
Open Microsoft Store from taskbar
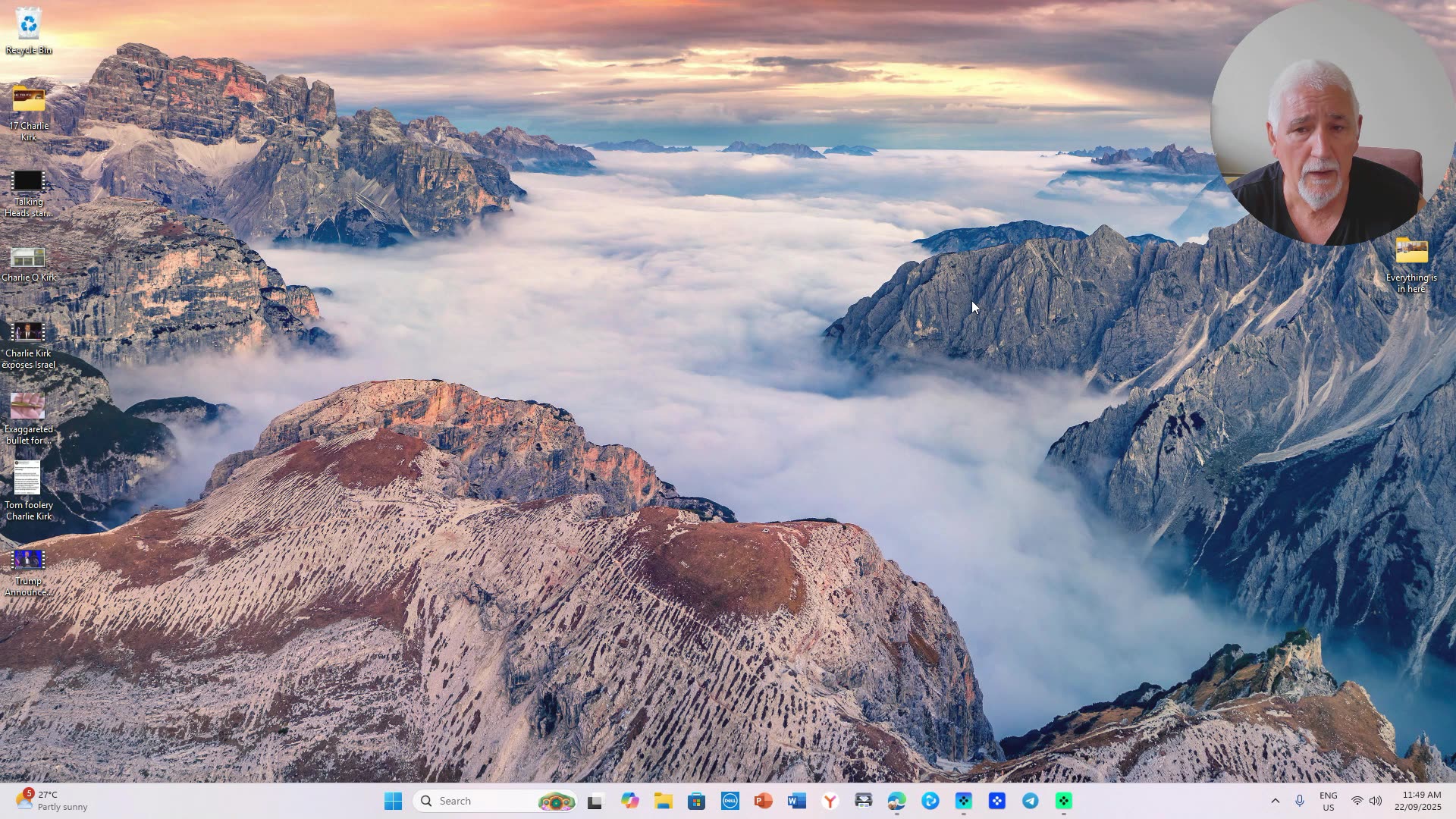coord(696,801)
